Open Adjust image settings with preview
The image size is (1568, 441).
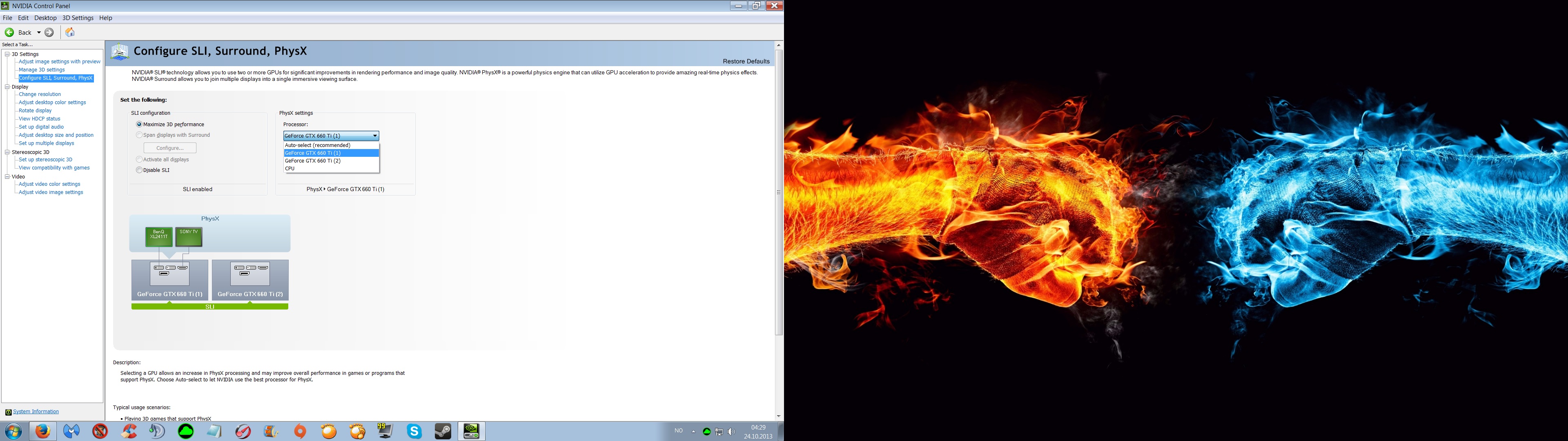click(59, 62)
